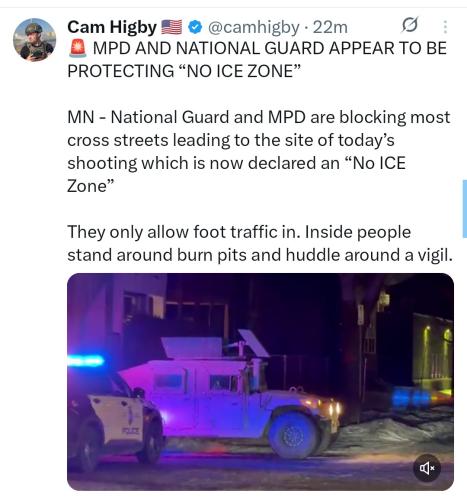Click the red siren emoji
Screen dimensions: 467x500
(x=78, y=49)
